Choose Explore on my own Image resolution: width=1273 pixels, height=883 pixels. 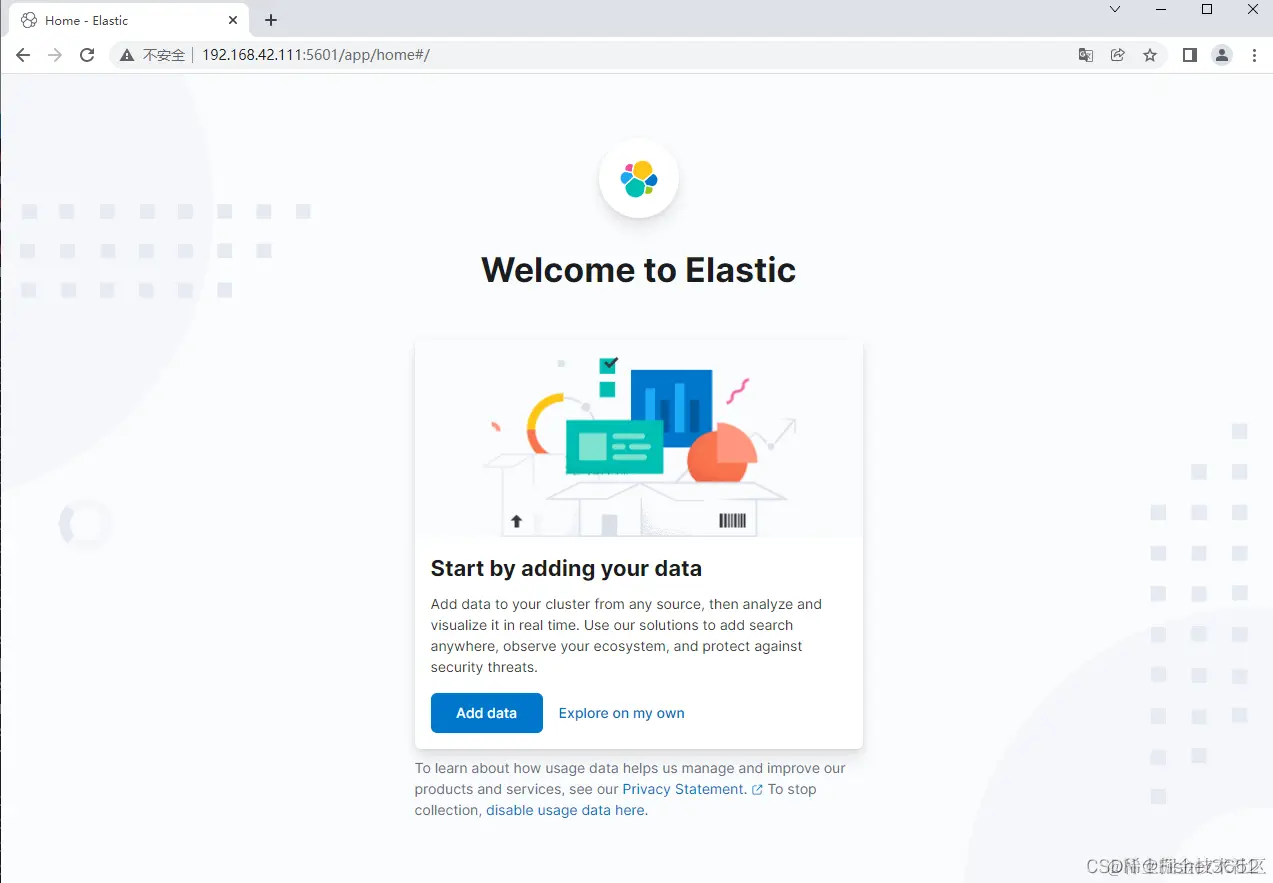pos(621,713)
